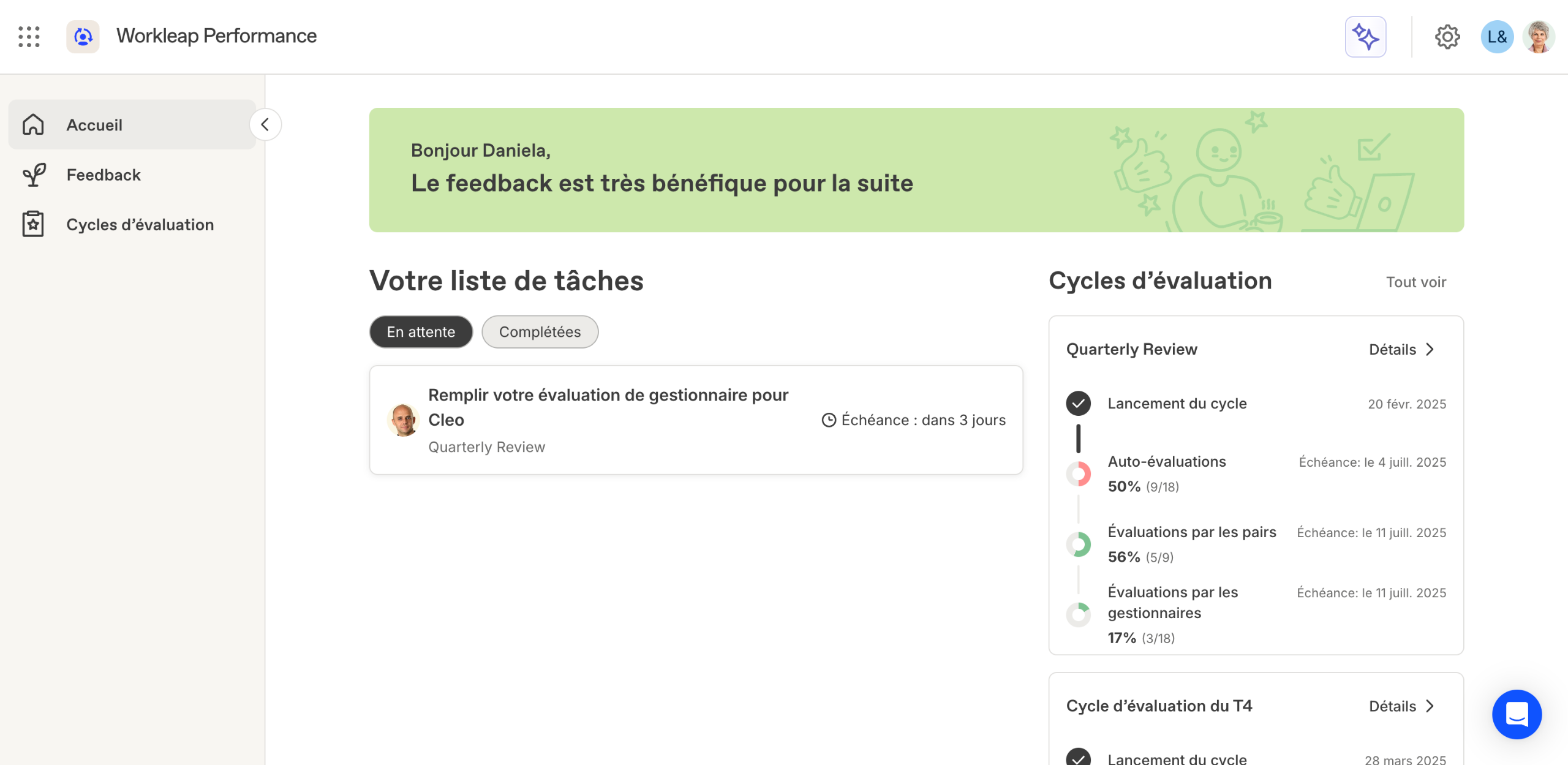Image resolution: width=1568 pixels, height=765 pixels.
Task: Expand Quarterly Review details chevron
Action: pyautogui.click(x=1430, y=350)
